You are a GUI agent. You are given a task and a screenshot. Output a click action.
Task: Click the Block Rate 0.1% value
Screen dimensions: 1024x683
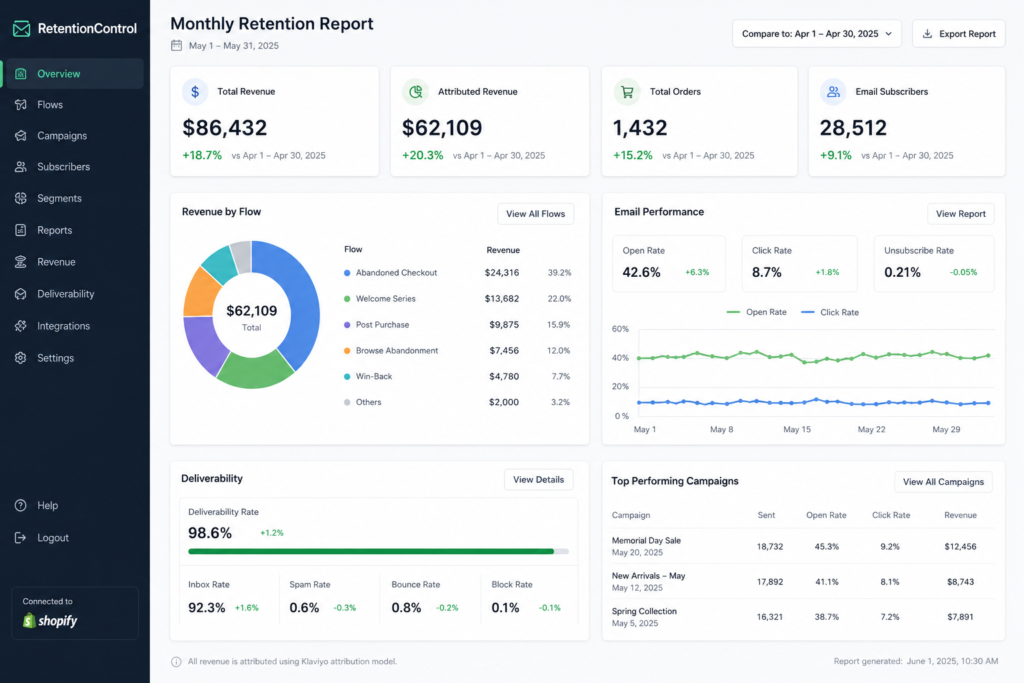click(505, 608)
